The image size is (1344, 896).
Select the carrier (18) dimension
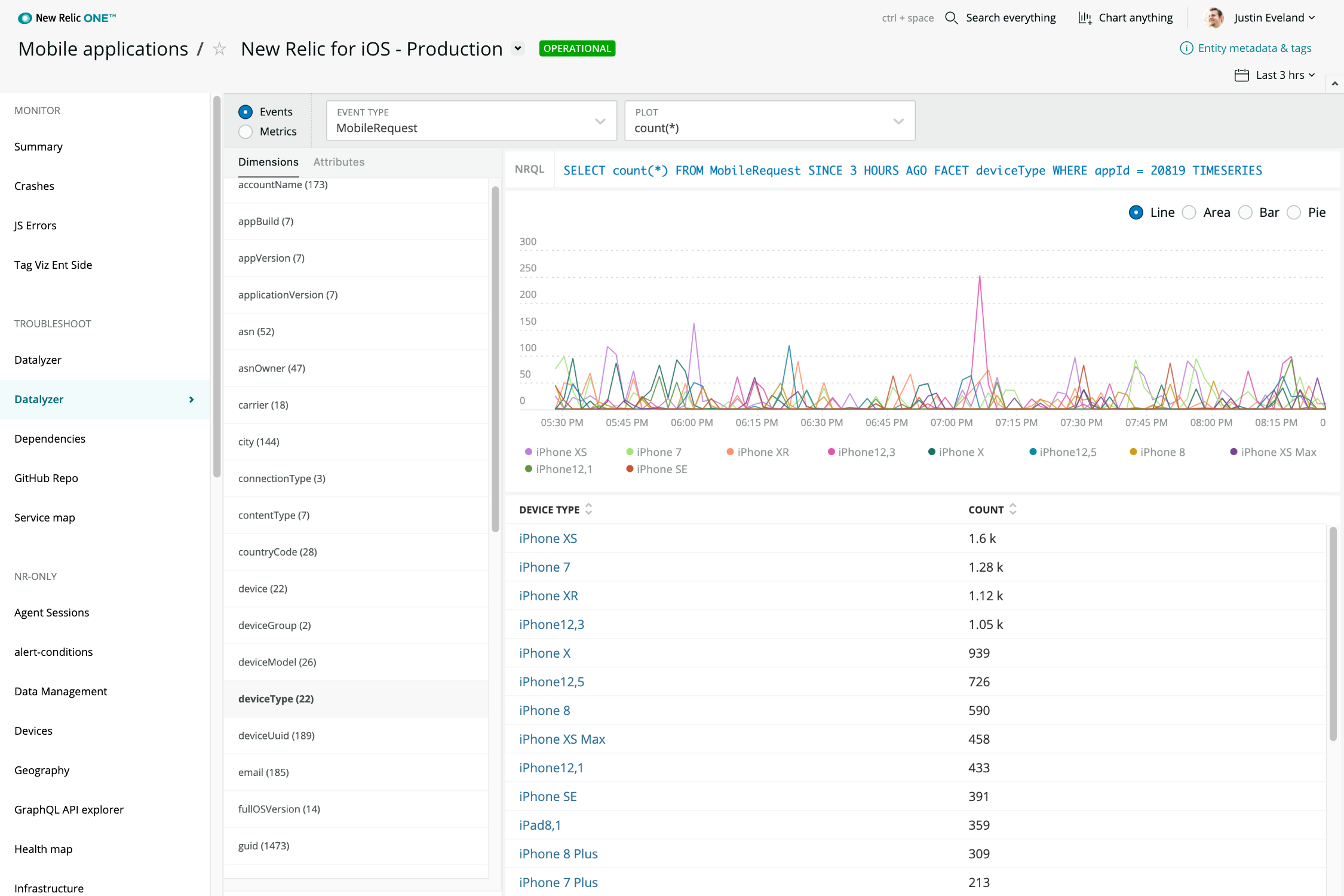coord(263,405)
